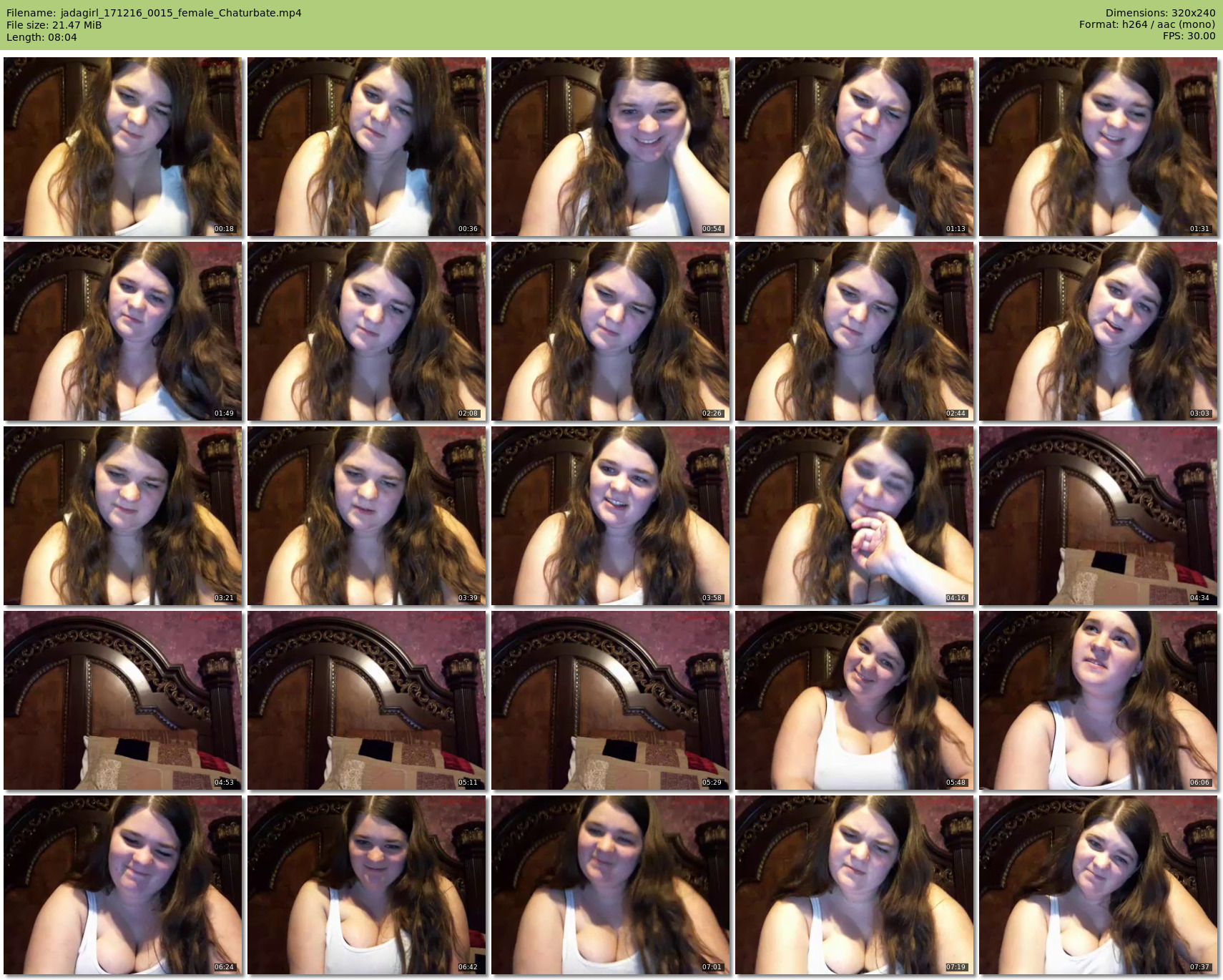Choose the frame stamped 01:13
1223x980 pixels.
click(855, 147)
